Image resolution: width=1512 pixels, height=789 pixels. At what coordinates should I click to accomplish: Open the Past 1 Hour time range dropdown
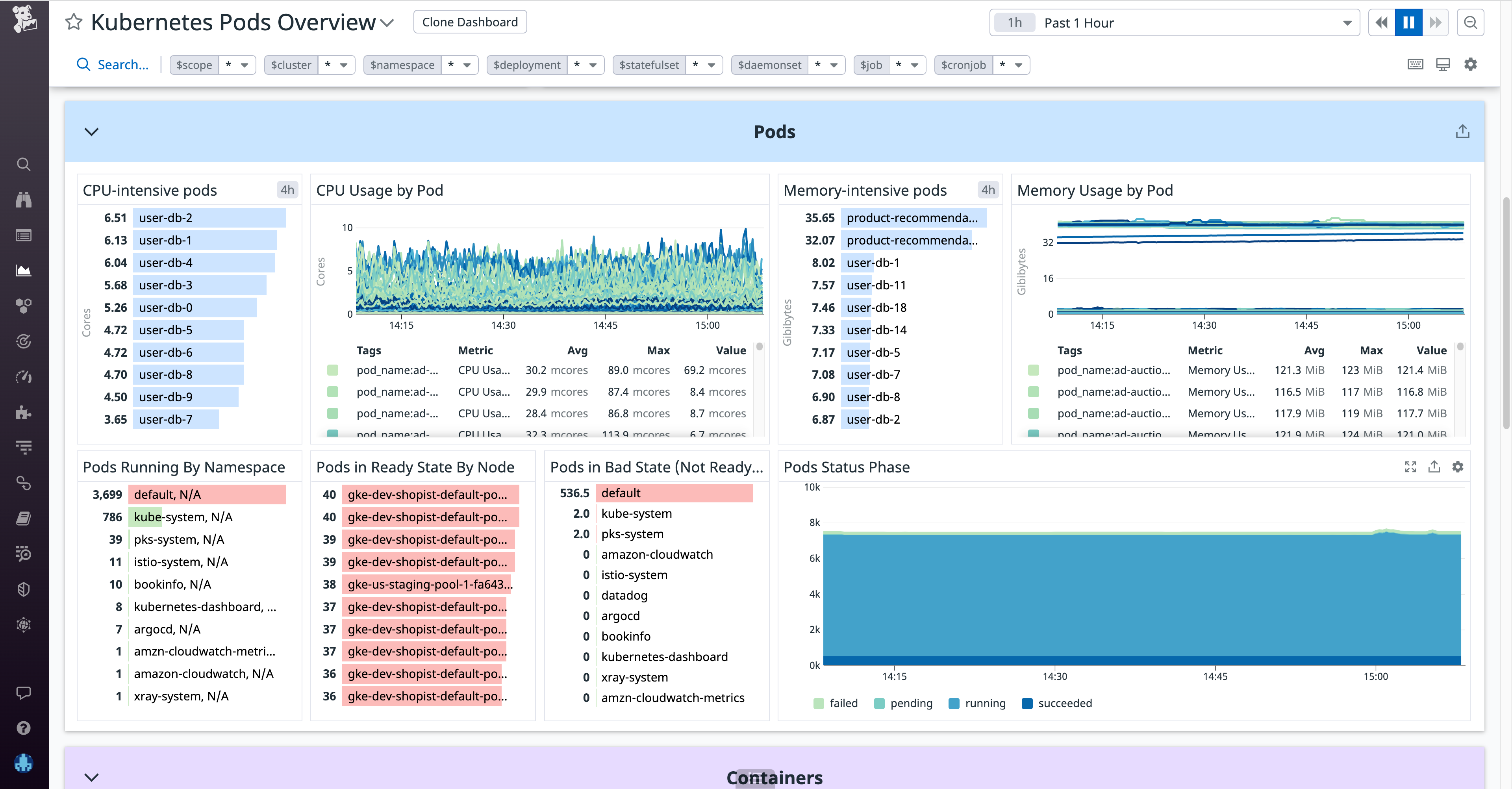click(x=1175, y=22)
